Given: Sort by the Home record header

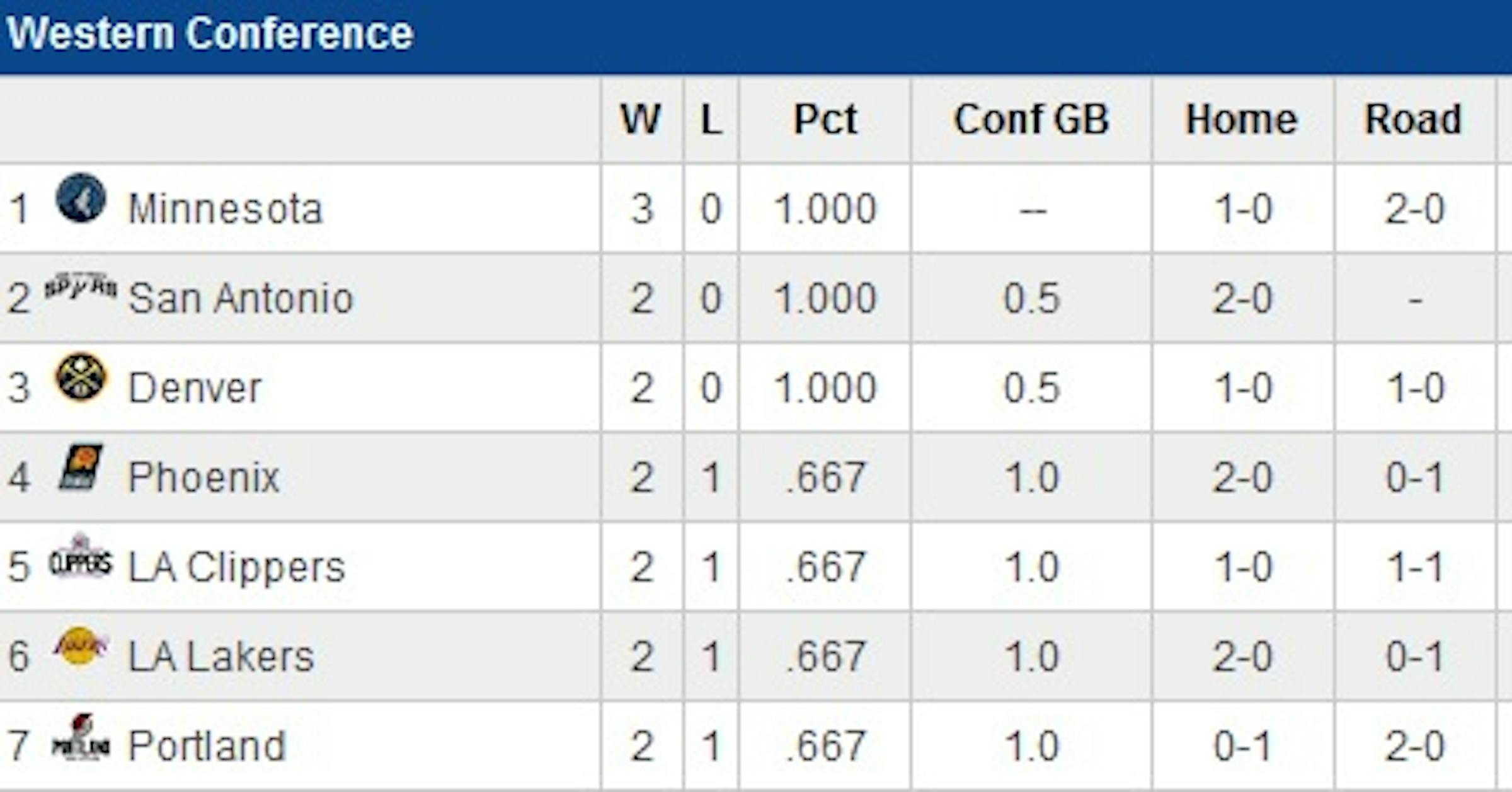Looking at the screenshot, I should (1242, 119).
